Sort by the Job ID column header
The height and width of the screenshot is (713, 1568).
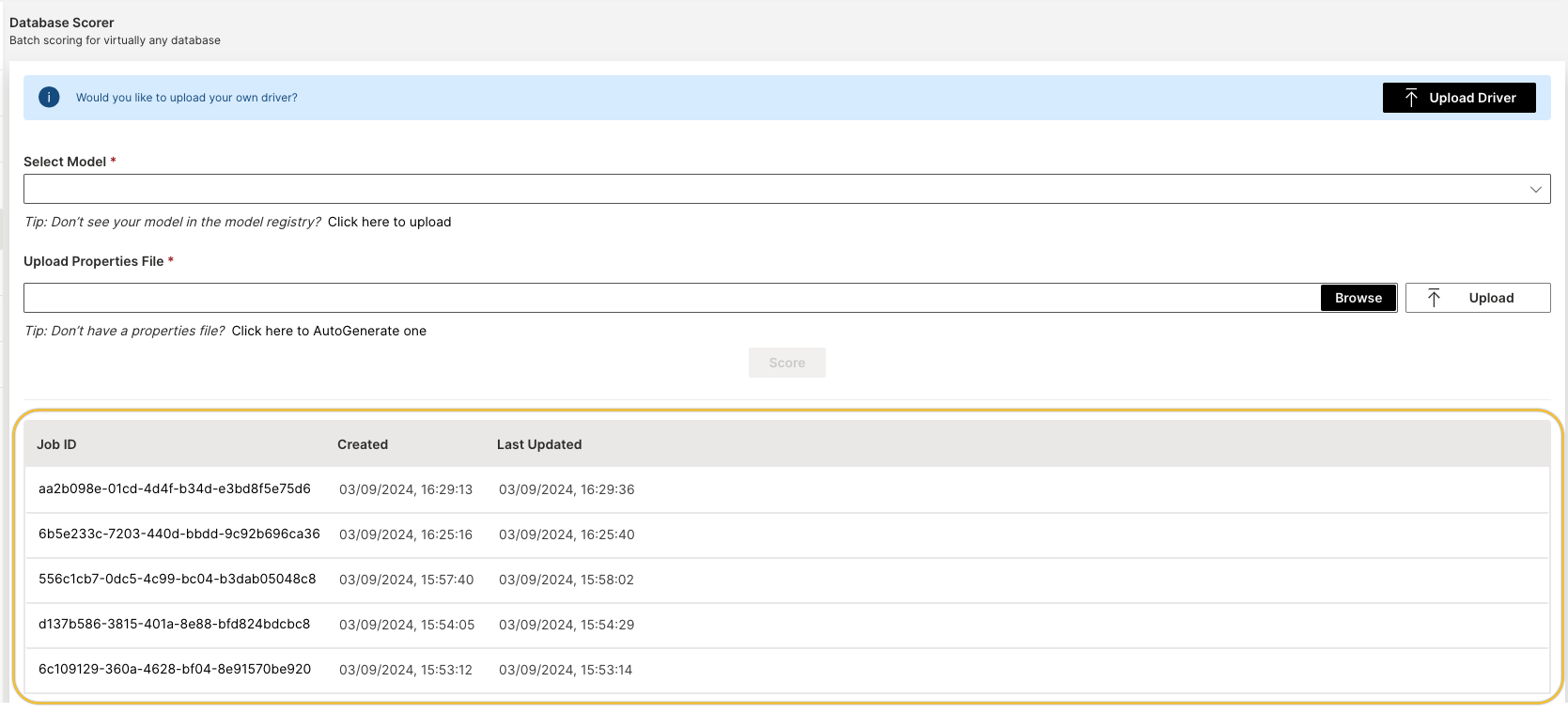tap(56, 444)
